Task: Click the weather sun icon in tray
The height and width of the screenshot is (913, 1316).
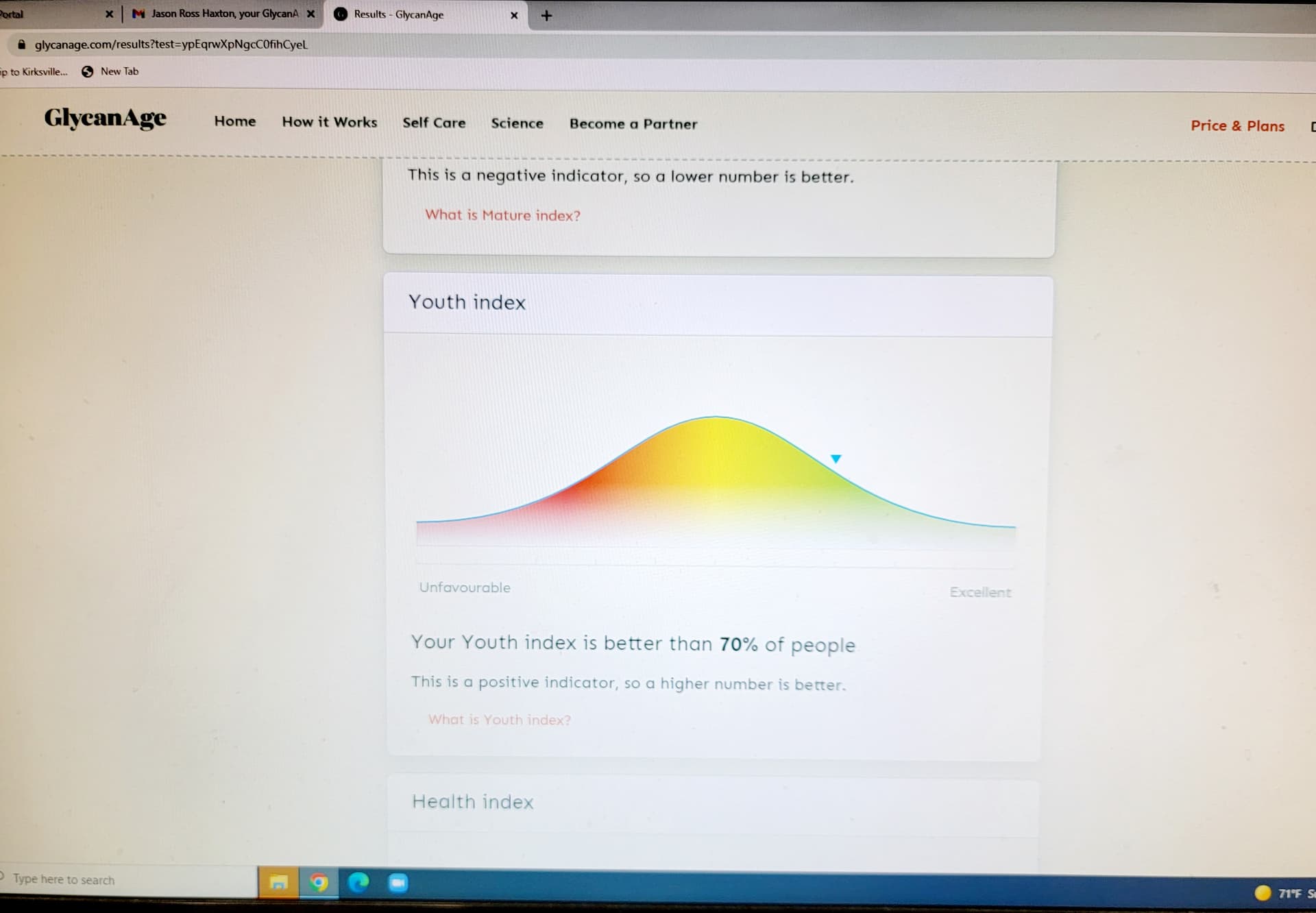Action: pyautogui.click(x=1263, y=893)
